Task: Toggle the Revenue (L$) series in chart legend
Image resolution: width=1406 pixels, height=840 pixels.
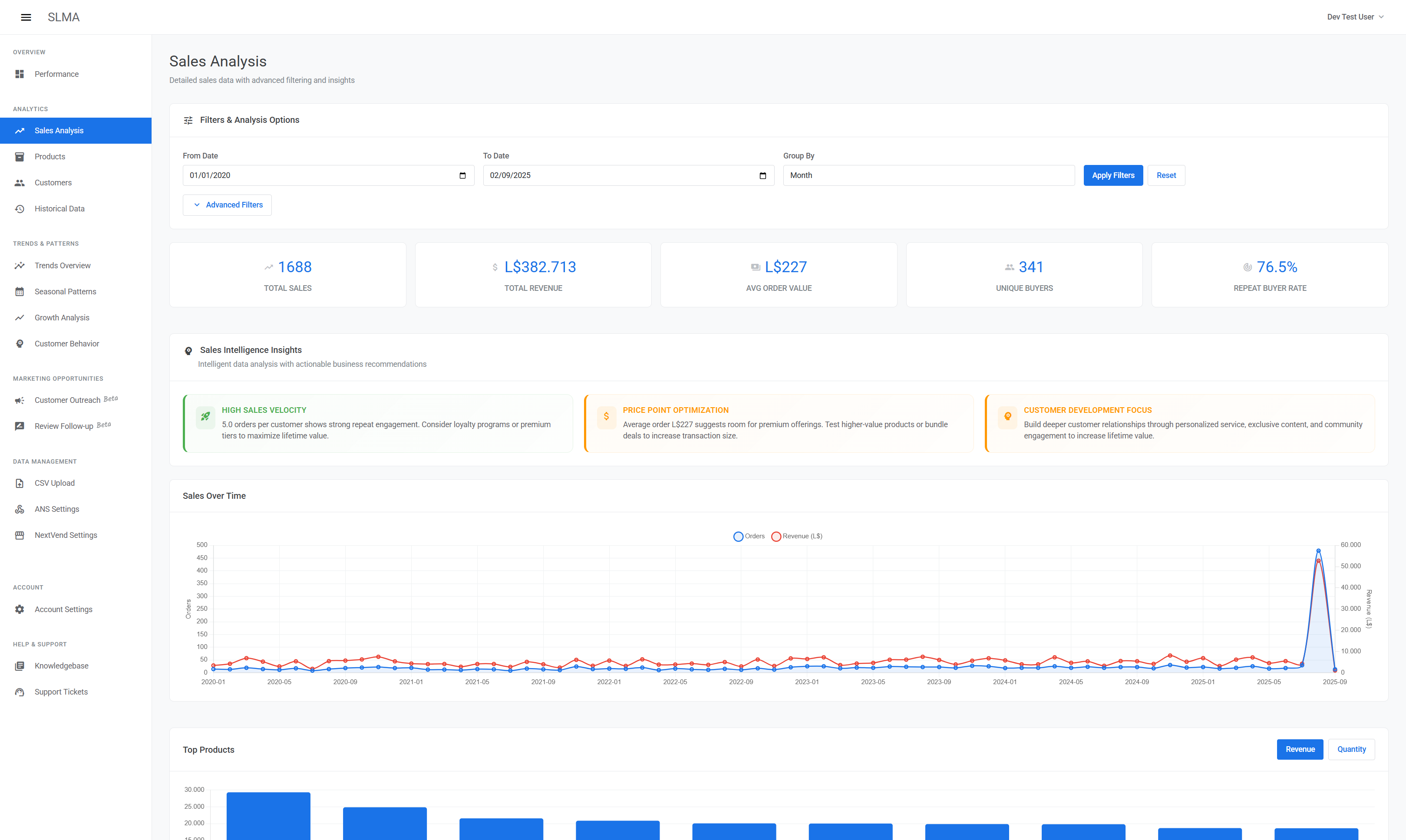Action: click(x=796, y=536)
